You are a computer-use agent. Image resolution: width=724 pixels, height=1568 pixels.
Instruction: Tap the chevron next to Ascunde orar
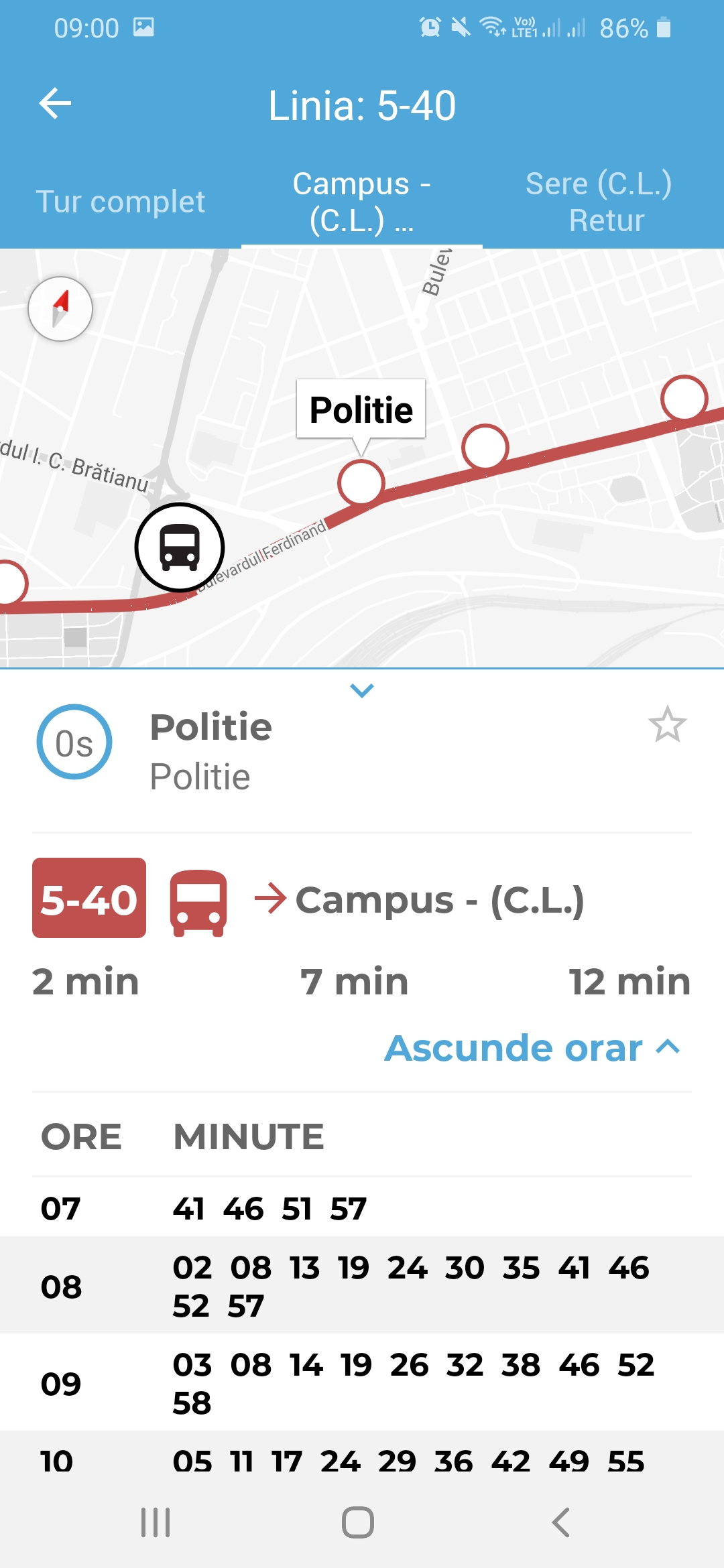tap(668, 1047)
